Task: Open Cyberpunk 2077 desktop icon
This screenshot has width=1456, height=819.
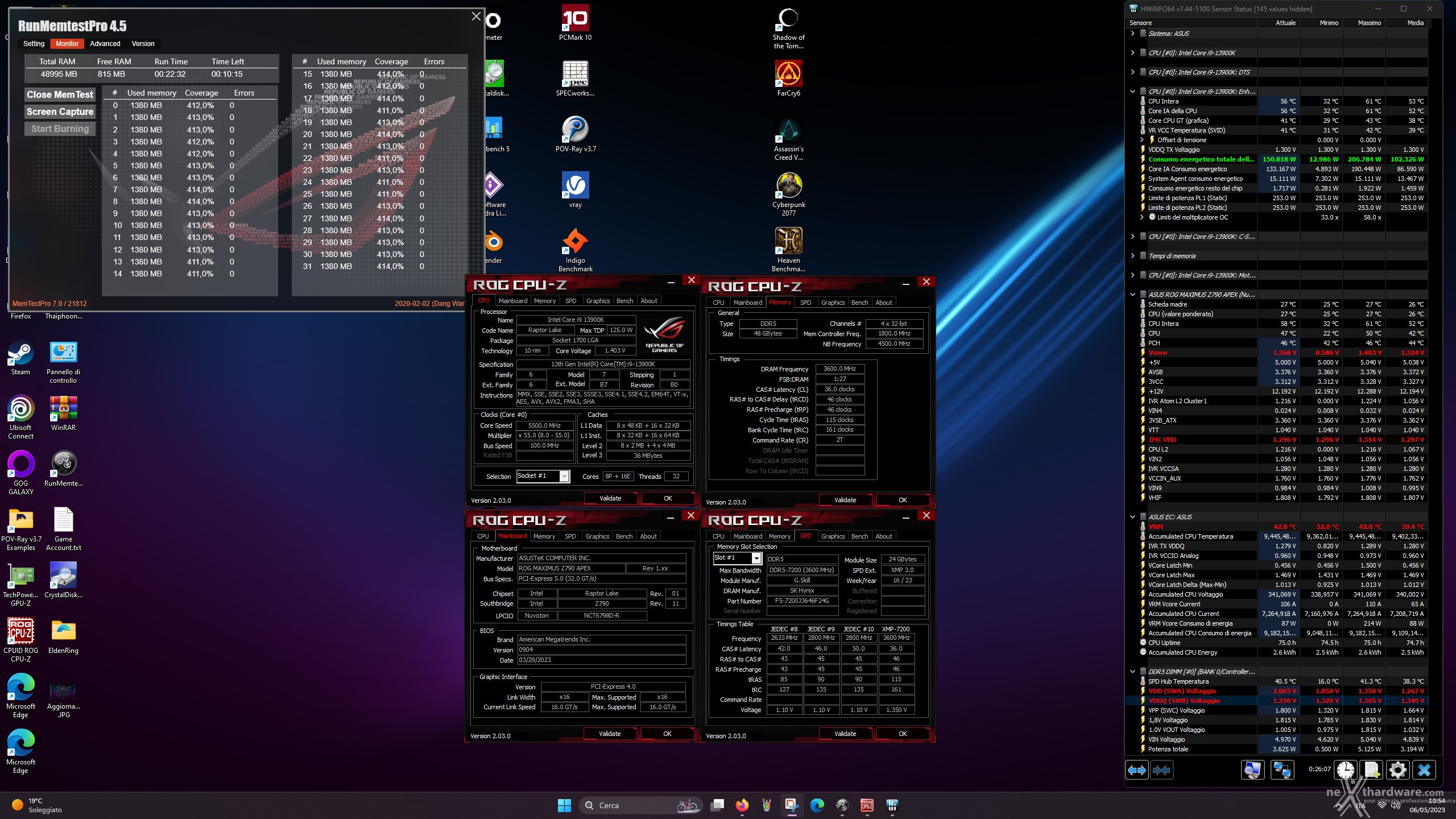Action: click(788, 195)
